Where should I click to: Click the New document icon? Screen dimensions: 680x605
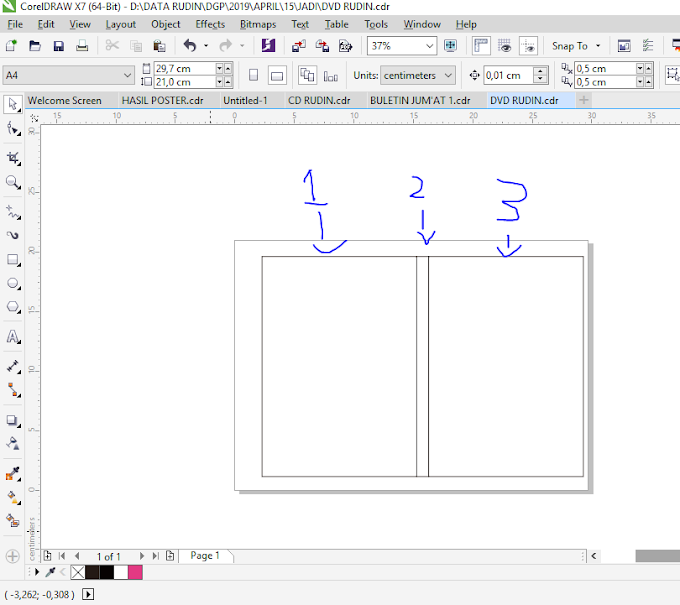pyautogui.click(x=11, y=46)
